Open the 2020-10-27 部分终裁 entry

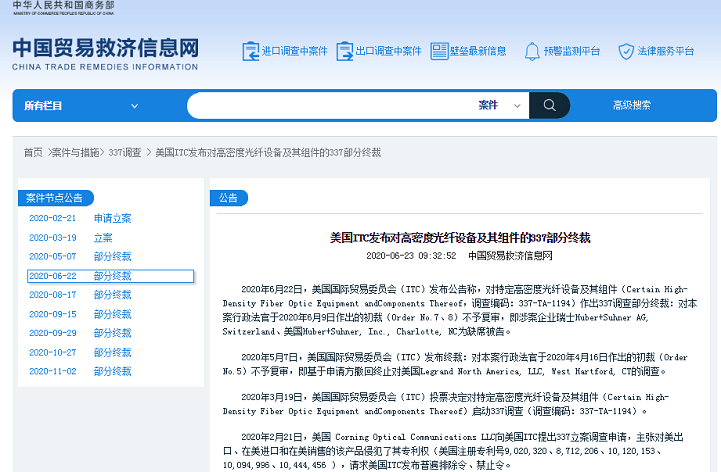point(80,352)
